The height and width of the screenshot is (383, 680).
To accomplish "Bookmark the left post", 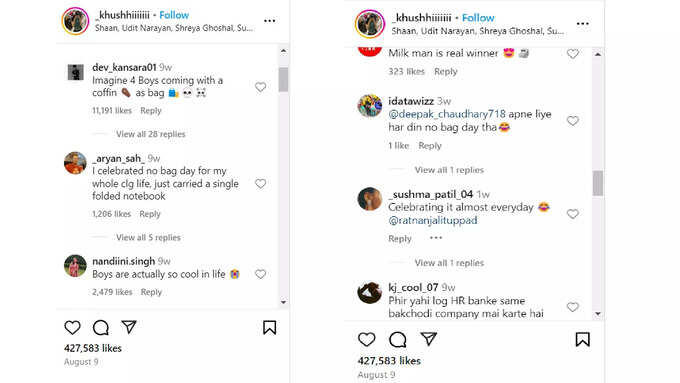I will [x=269, y=327].
